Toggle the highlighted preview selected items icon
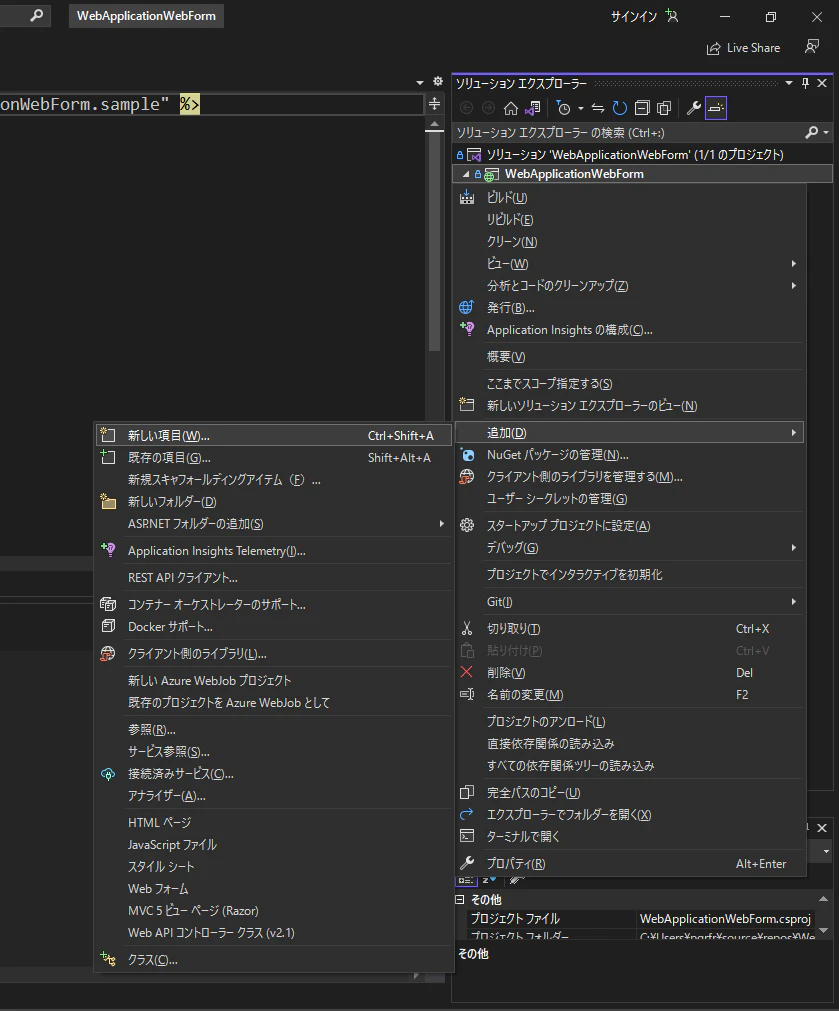Screen dimensions: 839x1011 click(x=716, y=108)
